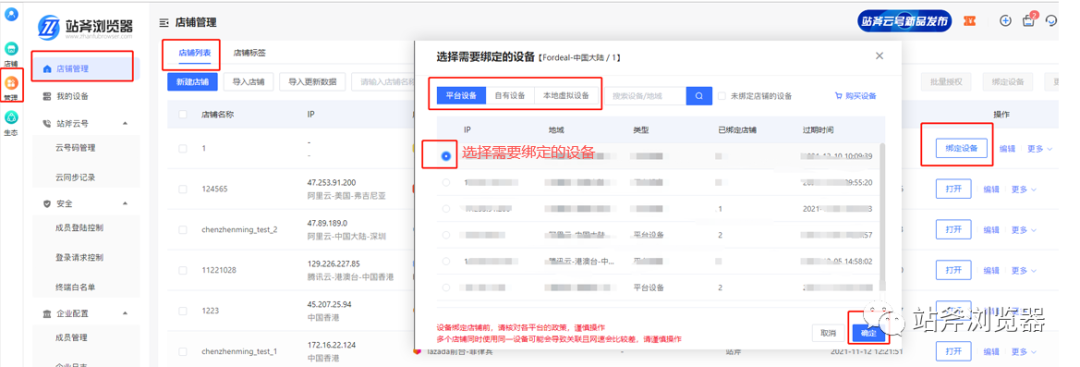Open 更多 dropdown for chenzhenming_test_2
Viewport: 1080px width, 367px height.
pos(1024,229)
